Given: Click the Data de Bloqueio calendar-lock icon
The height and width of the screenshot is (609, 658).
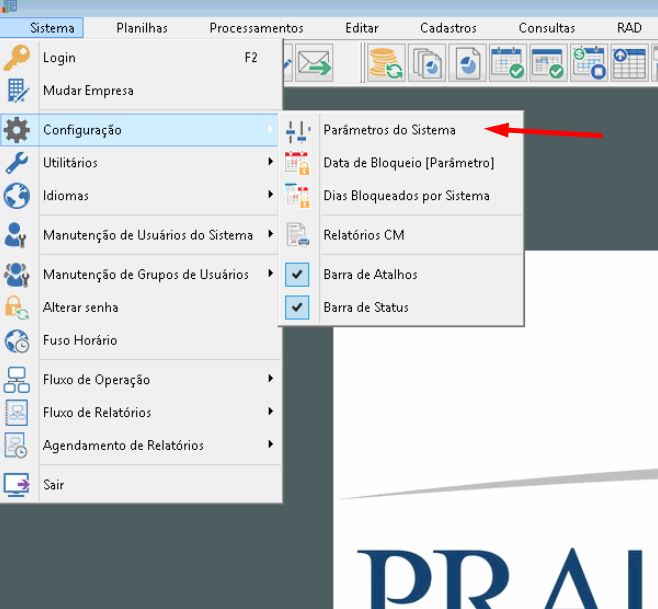Looking at the screenshot, I should point(297,163).
